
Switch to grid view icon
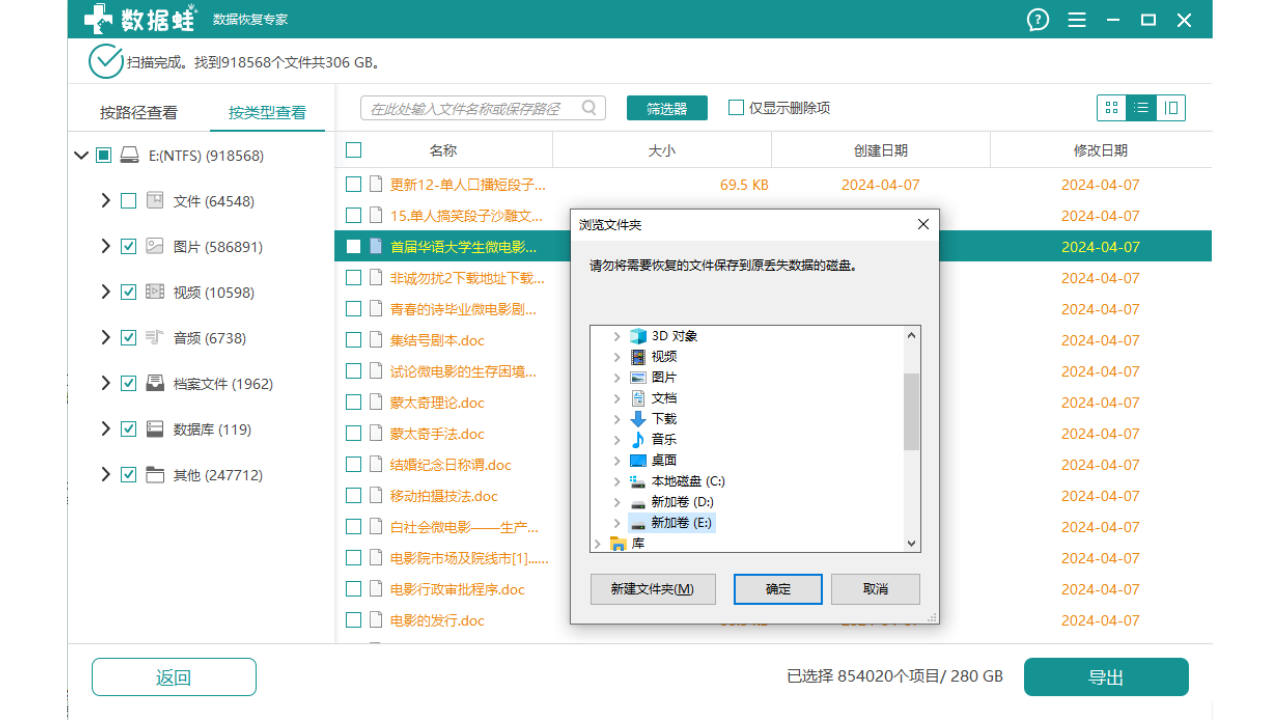[x=1111, y=107]
